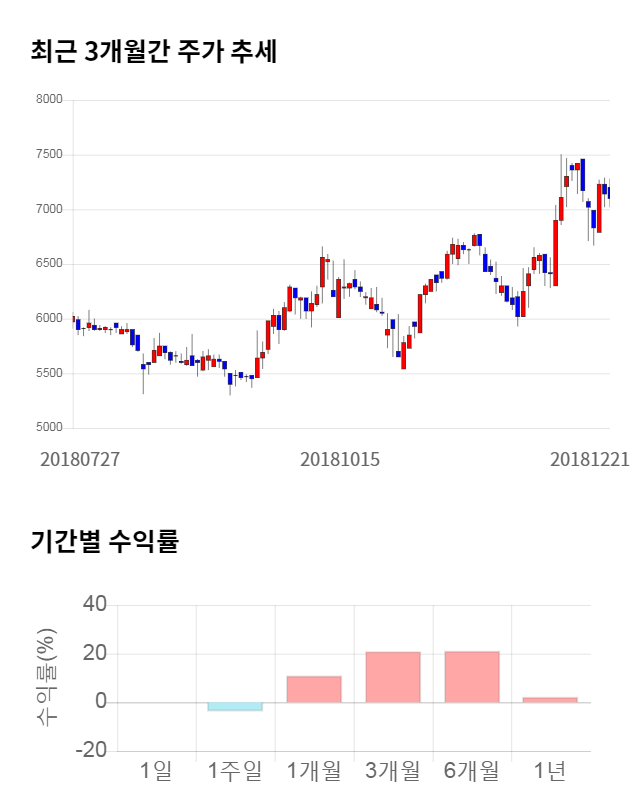This screenshot has height=810, width=640.
Task: Click the 40 tick on returns axis
Action: click(95, 605)
